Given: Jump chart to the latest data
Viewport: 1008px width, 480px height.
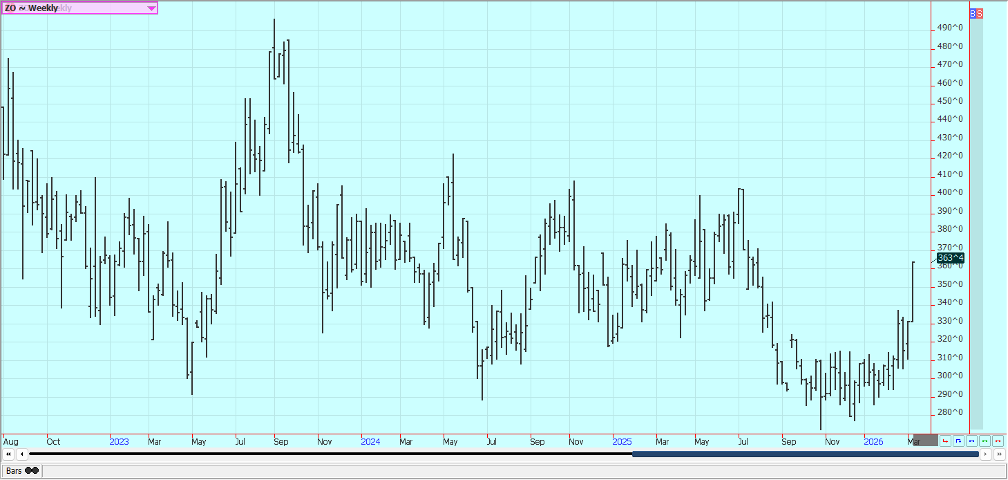Looking at the screenshot, I should [x=999, y=454].
